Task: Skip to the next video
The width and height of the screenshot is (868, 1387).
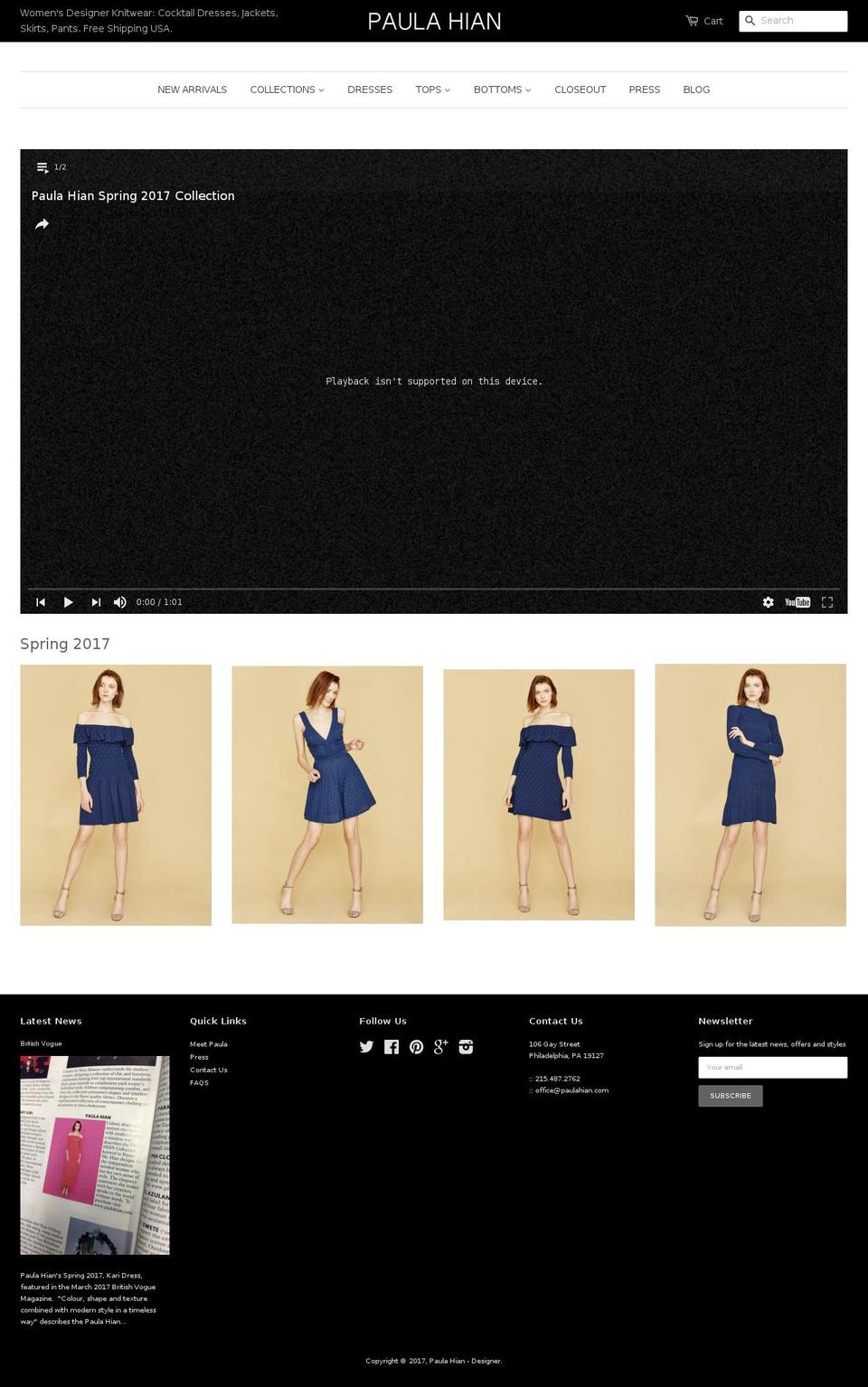Action: click(x=96, y=601)
